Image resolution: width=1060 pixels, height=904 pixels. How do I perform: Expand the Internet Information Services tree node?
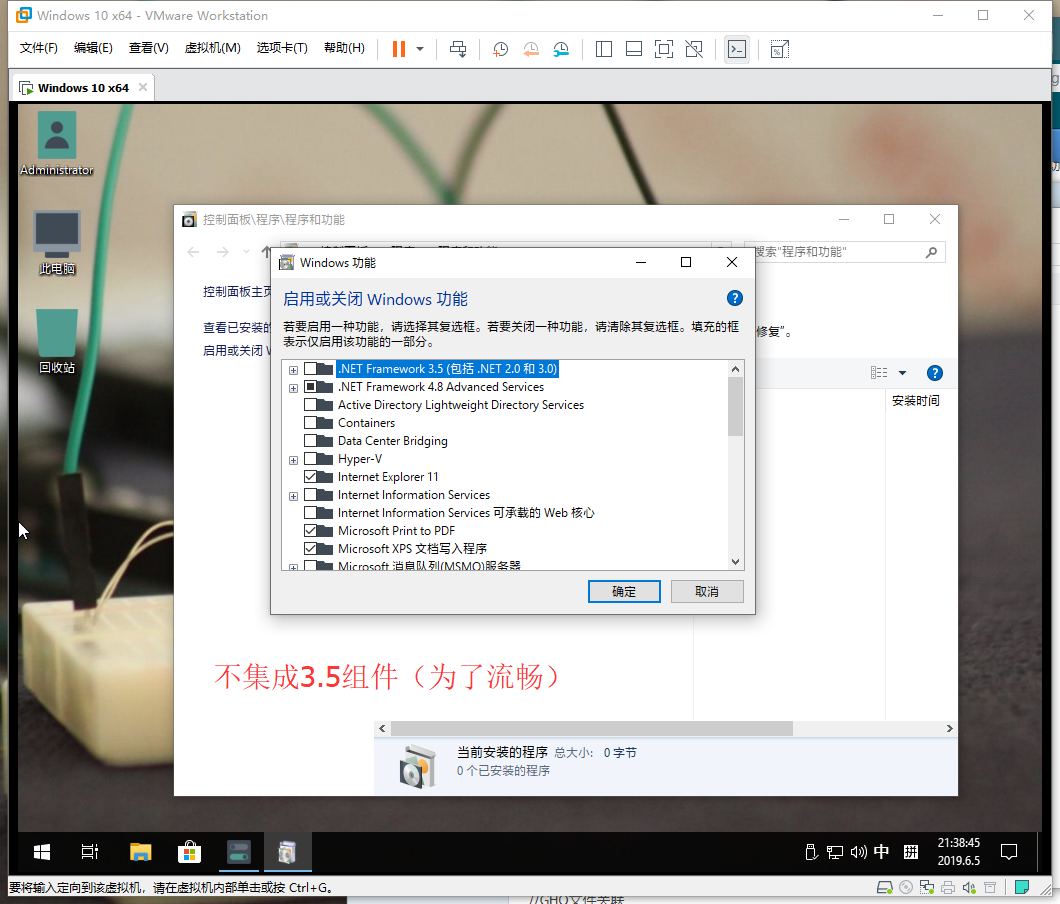[293, 496]
